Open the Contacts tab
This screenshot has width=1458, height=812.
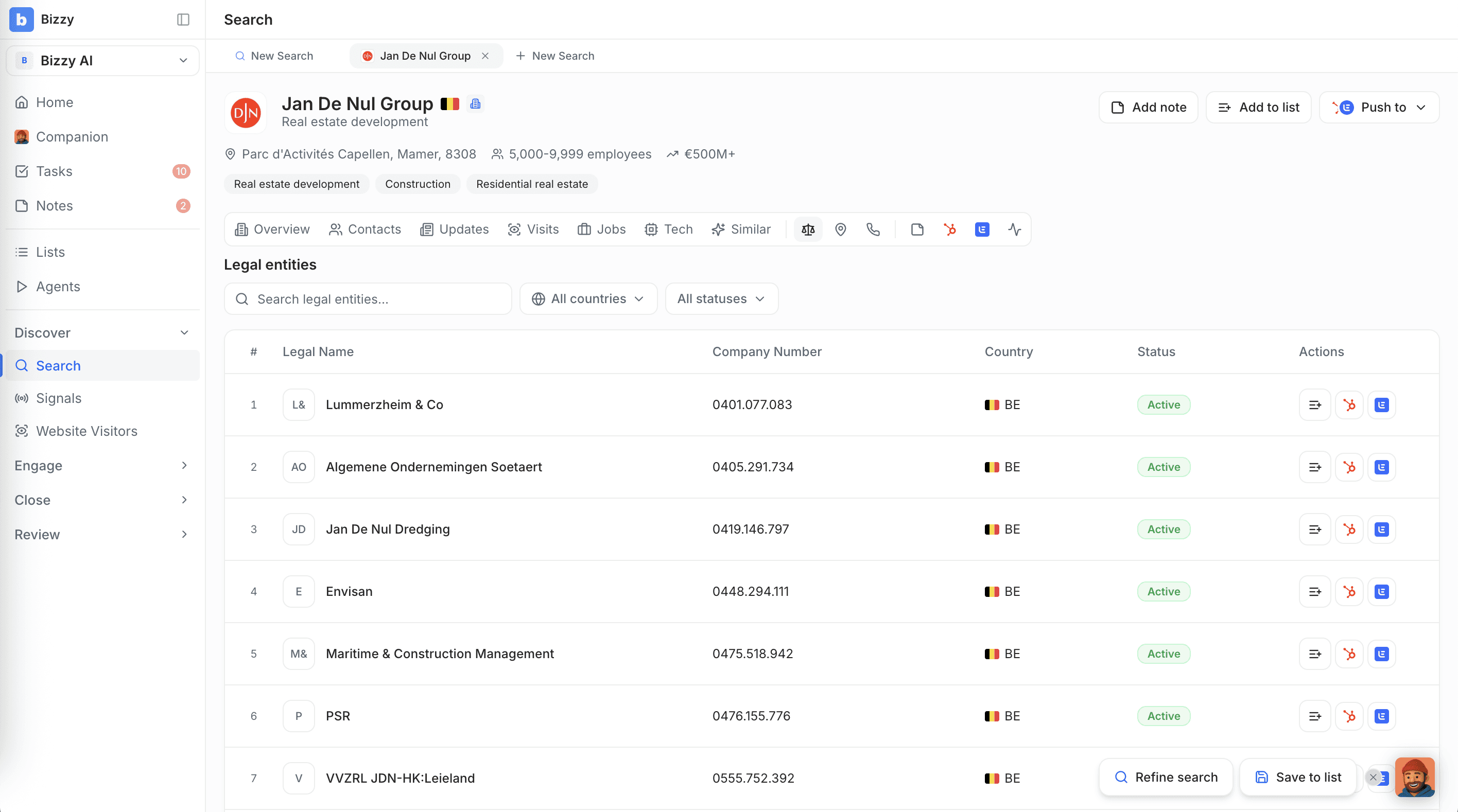point(365,229)
